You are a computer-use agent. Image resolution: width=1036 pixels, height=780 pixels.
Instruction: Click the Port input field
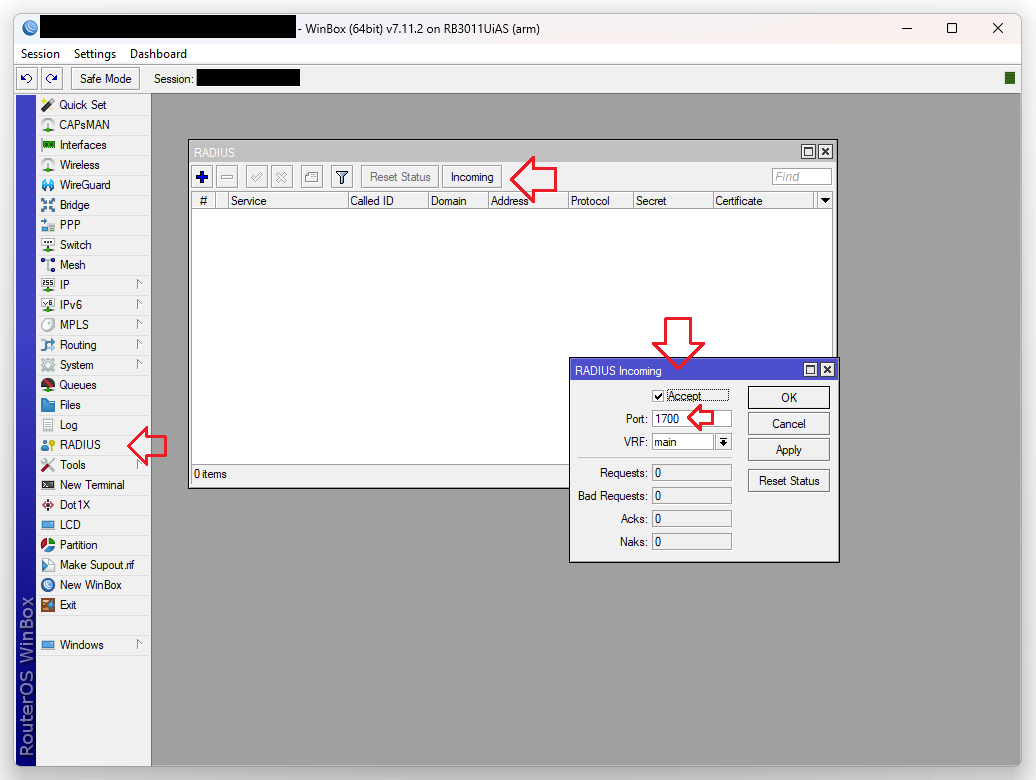point(691,419)
